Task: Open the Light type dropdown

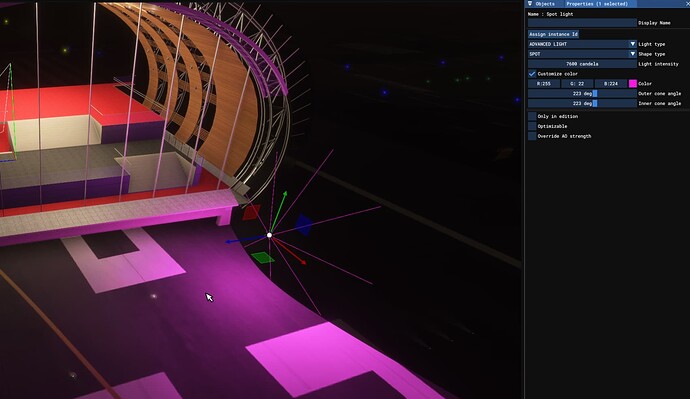Action: [x=582, y=44]
